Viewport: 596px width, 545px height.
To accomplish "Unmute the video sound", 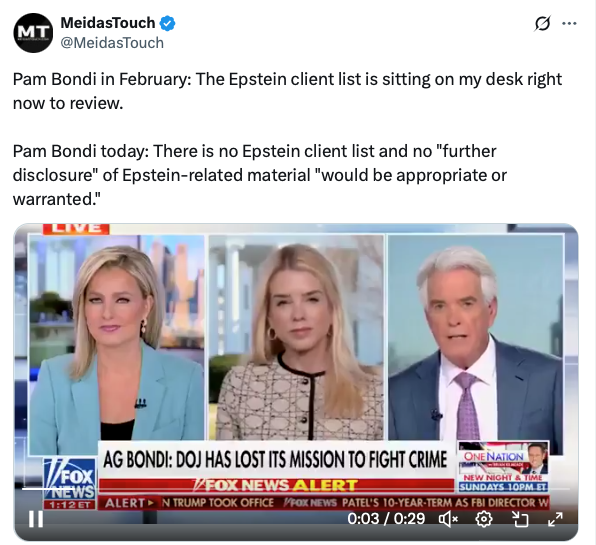I will (449, 519).
